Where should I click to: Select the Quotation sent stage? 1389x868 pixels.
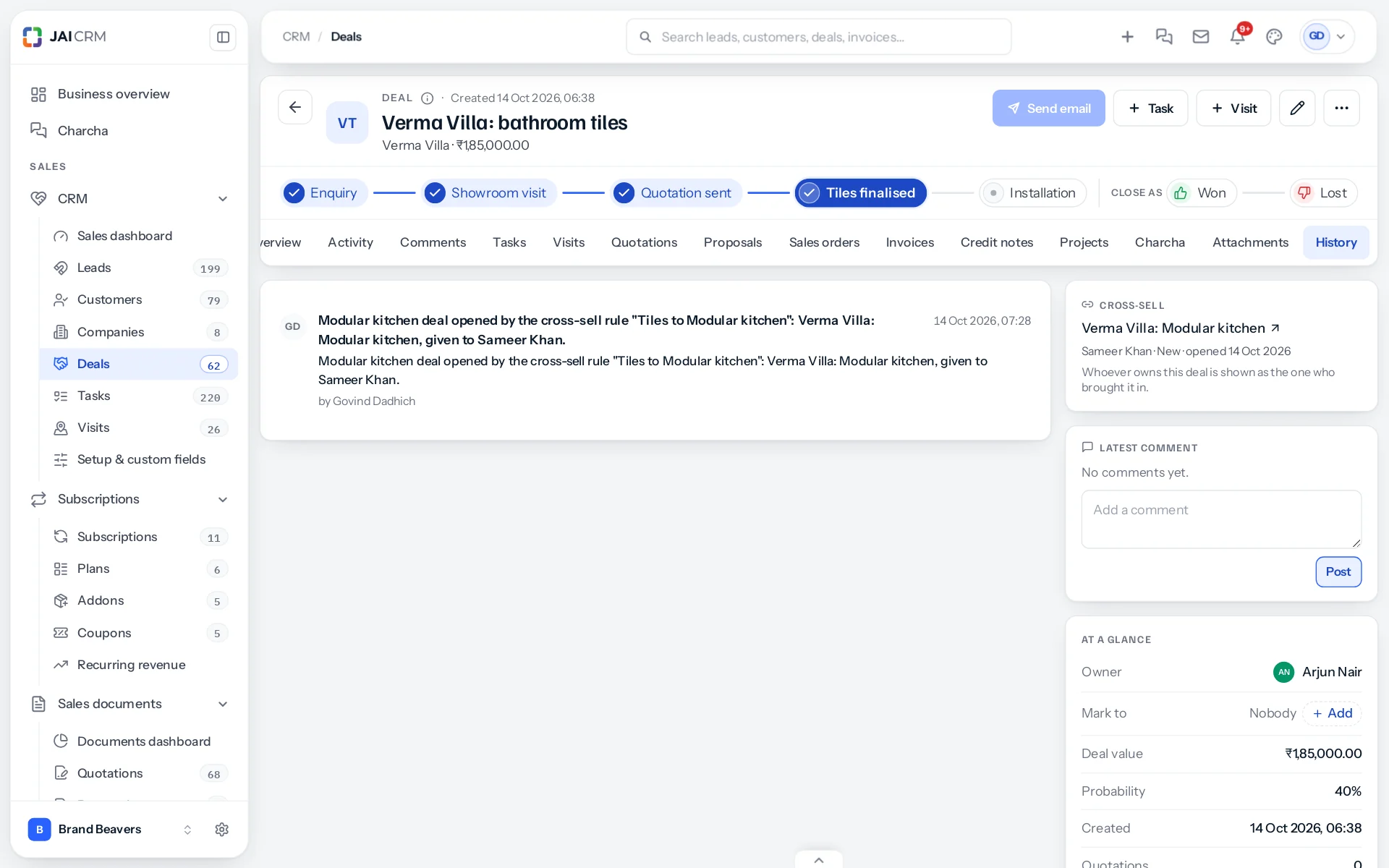pos(676,193)
